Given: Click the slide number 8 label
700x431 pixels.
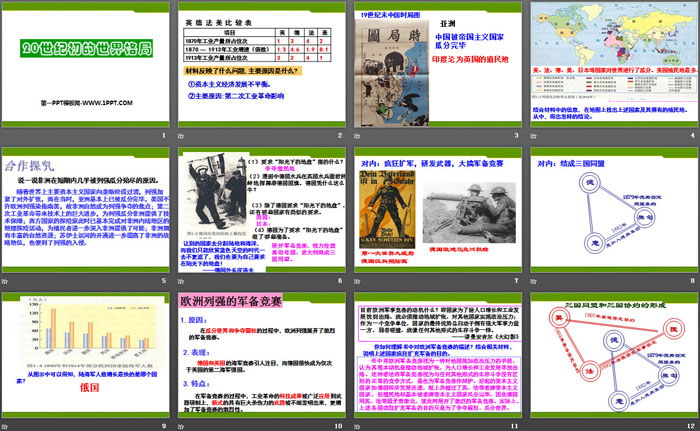Looking at the screenshot, I should (x=693, y=280).
